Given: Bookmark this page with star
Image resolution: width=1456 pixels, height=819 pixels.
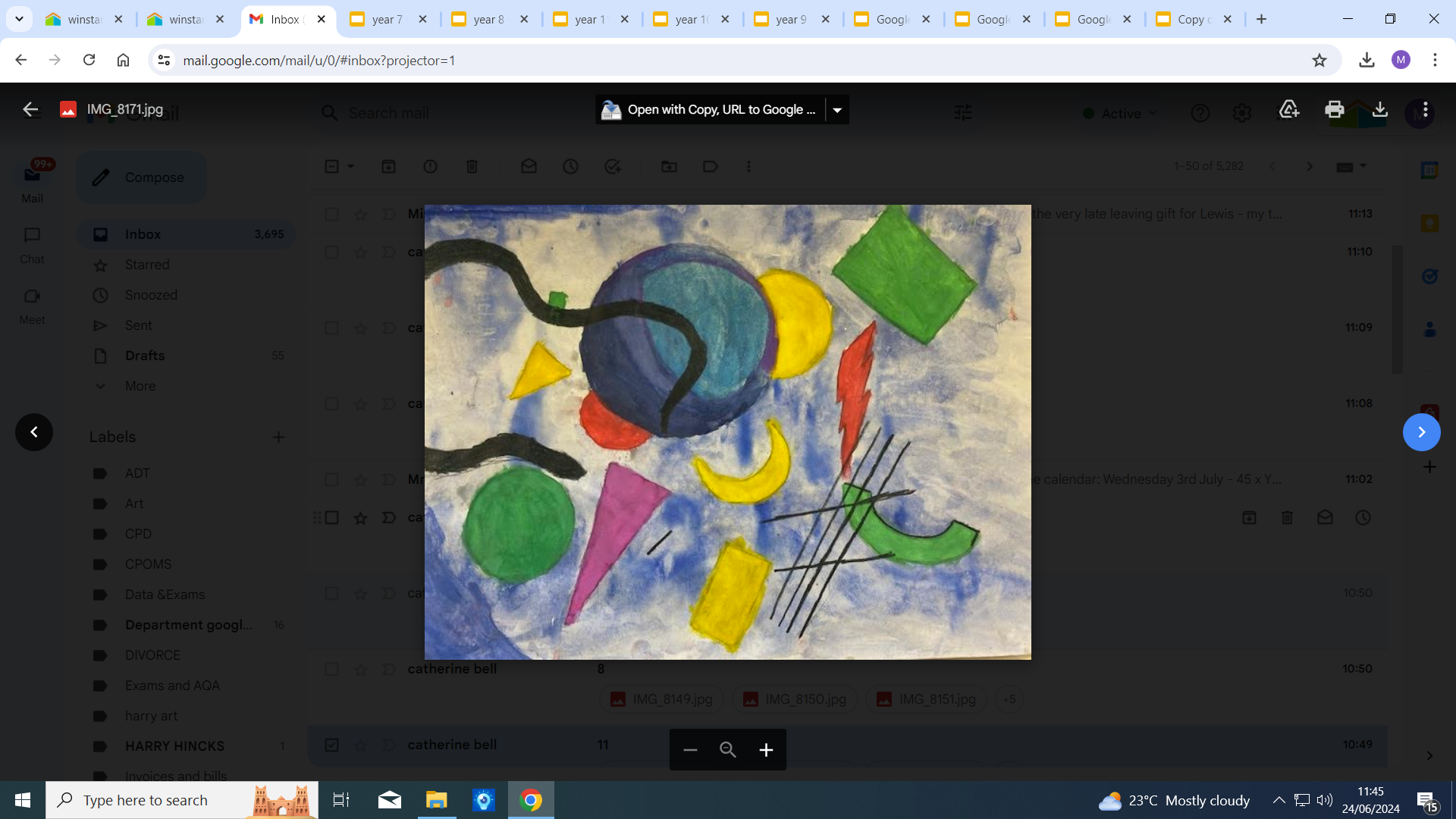Looking at the screenshot, I should [x=1319, y=60].
